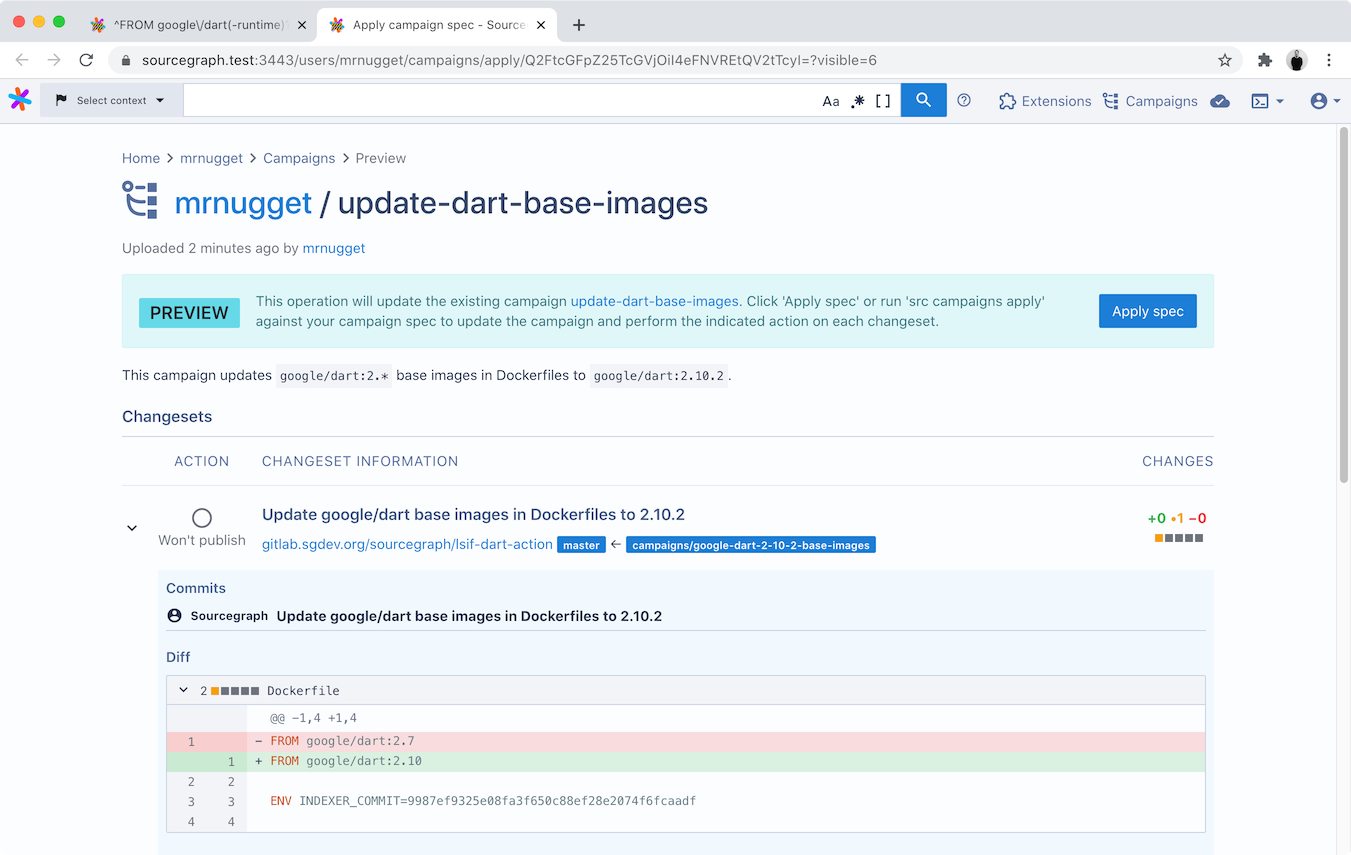Click the Changesets section heading
Image resolution: width=1351 pixels, height=855 pixels.
click(x=167, y=416)
